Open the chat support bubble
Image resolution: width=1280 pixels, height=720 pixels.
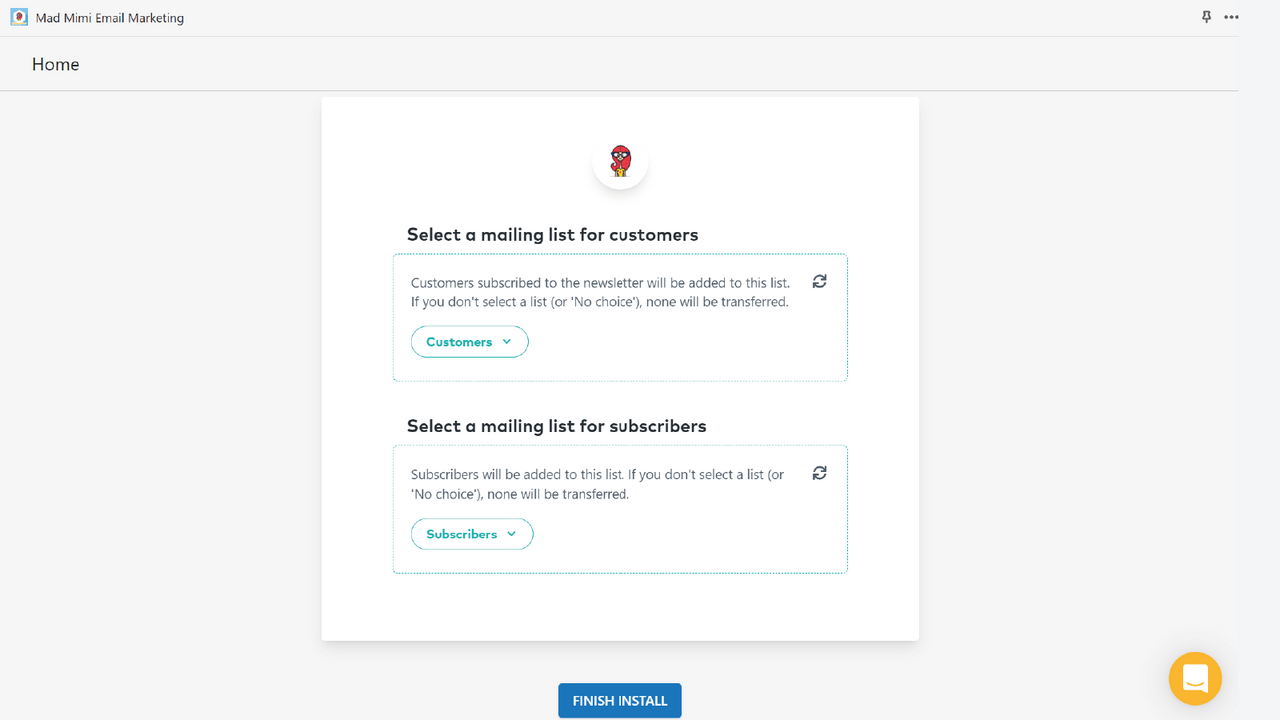point(1194,678)
